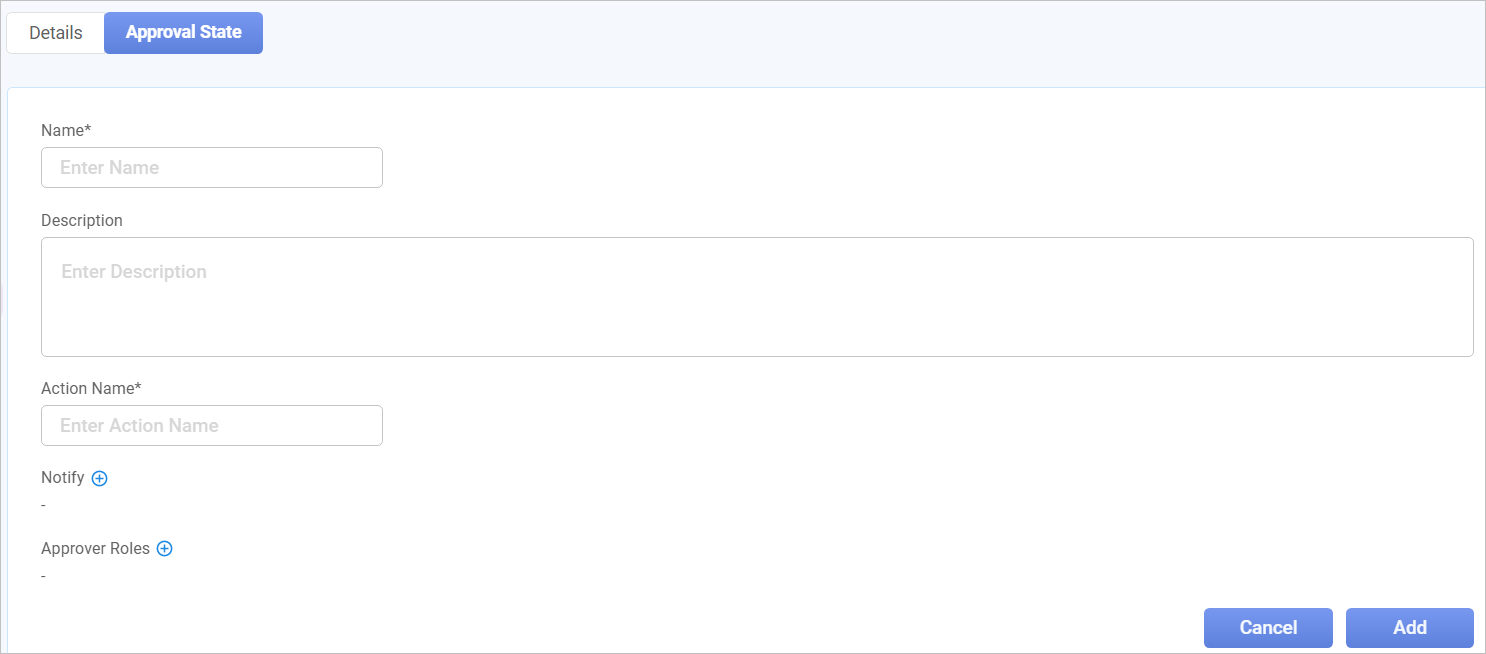Click the plus icon beside Approver Roles
The height and width of the screenshot is (654, 1486).
point(165,549)
